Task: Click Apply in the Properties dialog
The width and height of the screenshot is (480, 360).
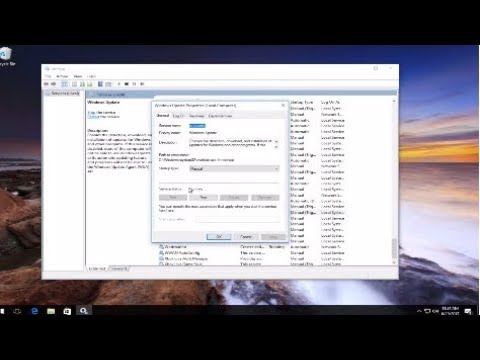Action: 273,236
